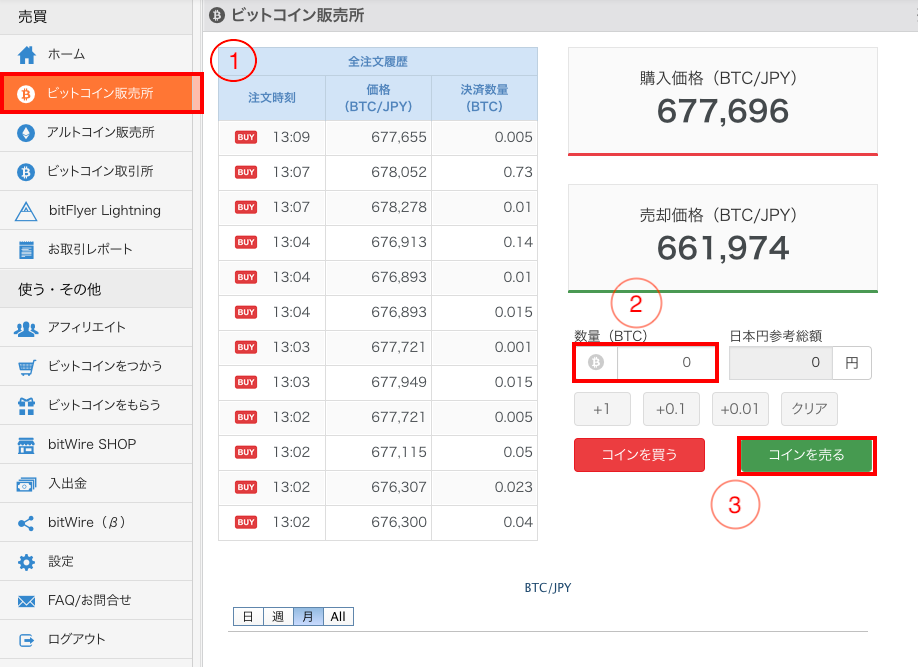Click the sell price 661,974
The image size is (918, 667).
tap(723, 248)
